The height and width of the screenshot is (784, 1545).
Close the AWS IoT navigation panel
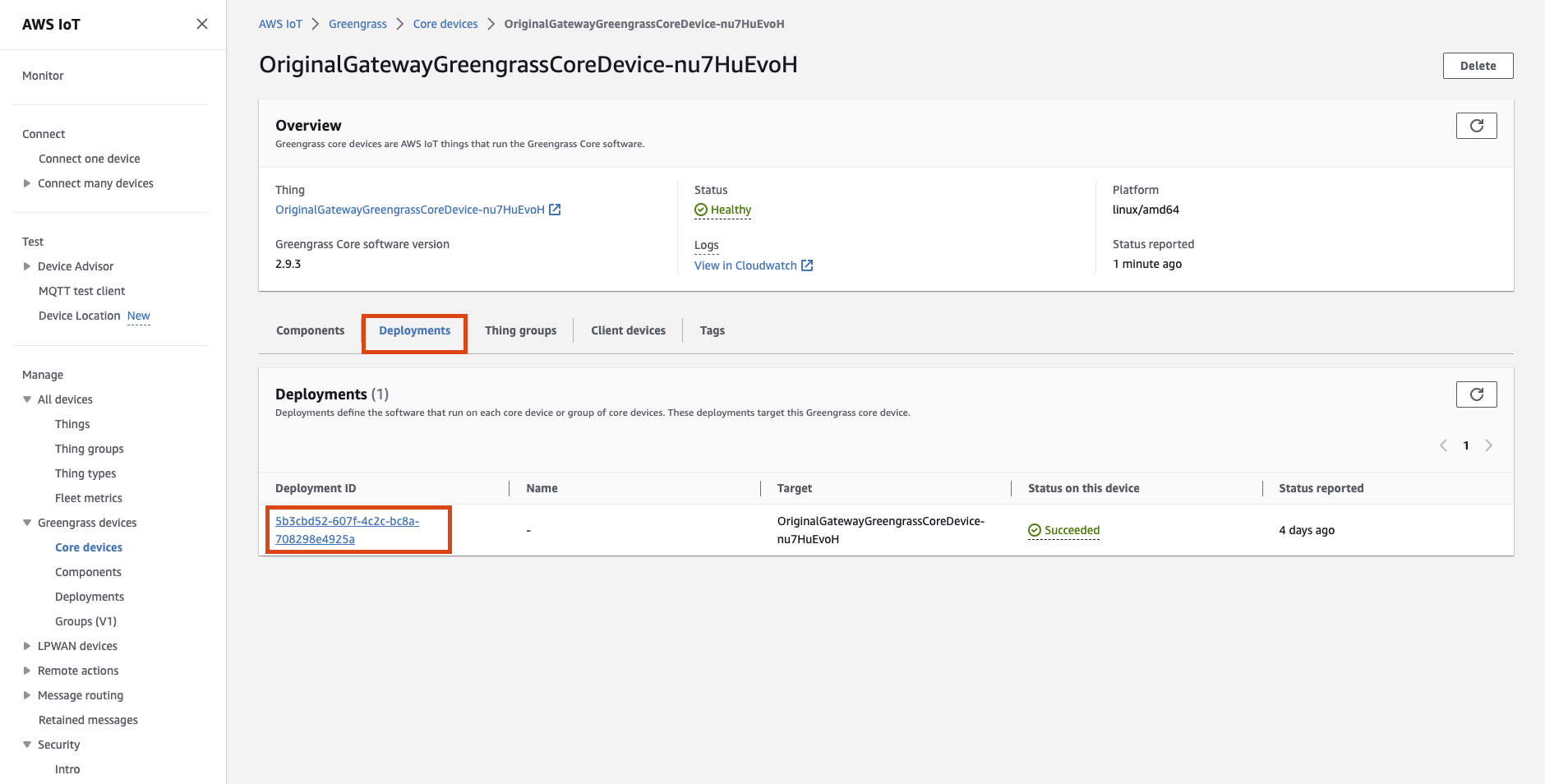tap(201, 24)
